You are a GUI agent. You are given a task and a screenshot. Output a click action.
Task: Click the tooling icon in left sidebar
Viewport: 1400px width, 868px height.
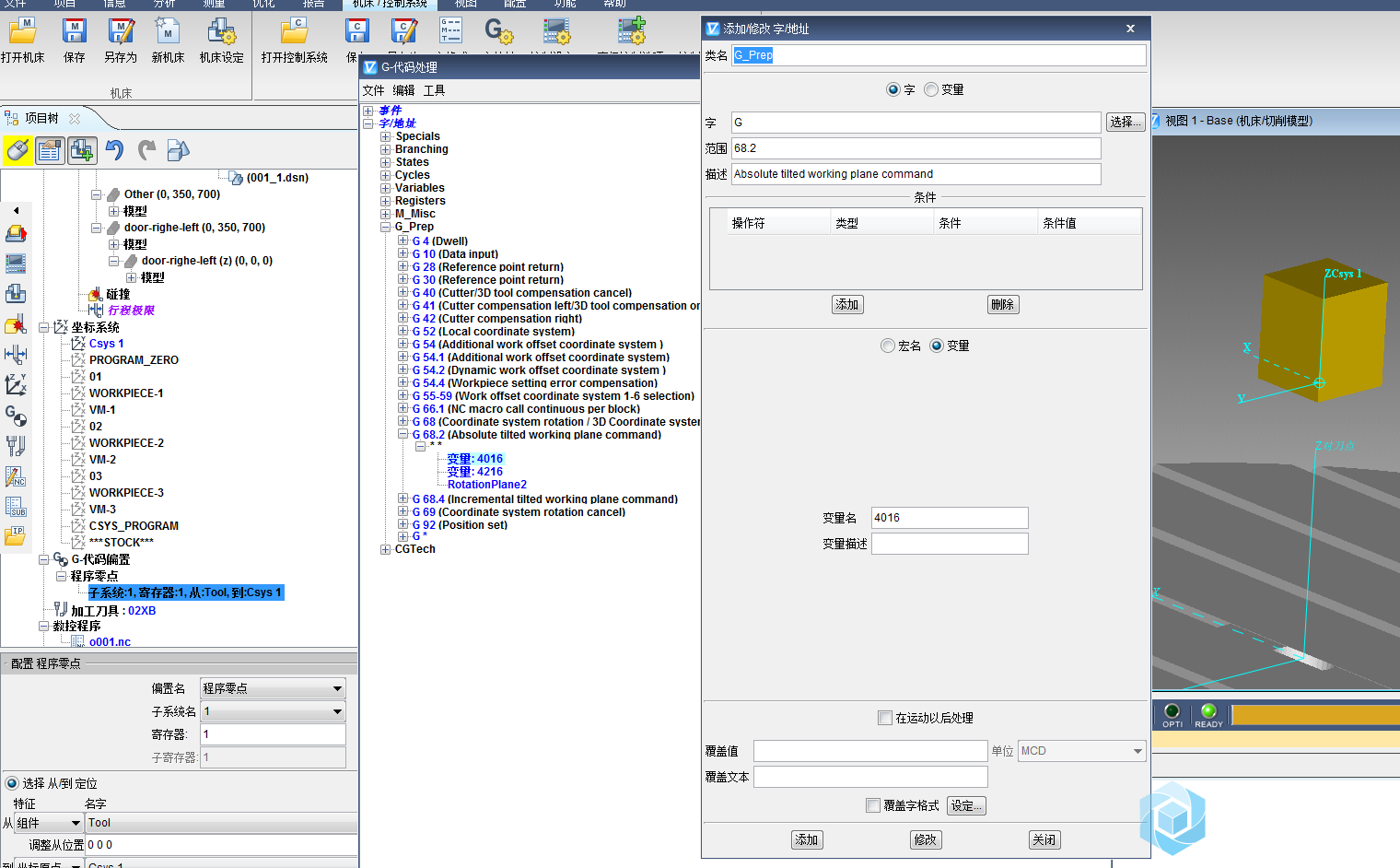coord(16,446)
